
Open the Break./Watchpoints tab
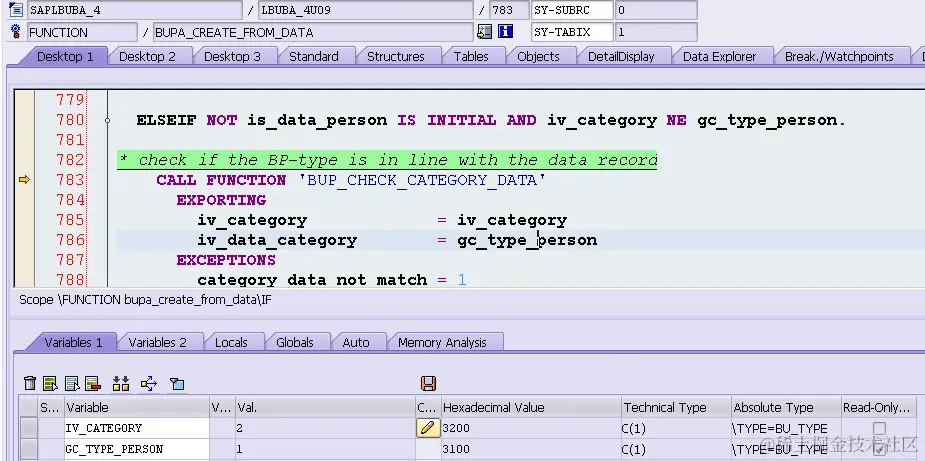(x=839, y=57)
